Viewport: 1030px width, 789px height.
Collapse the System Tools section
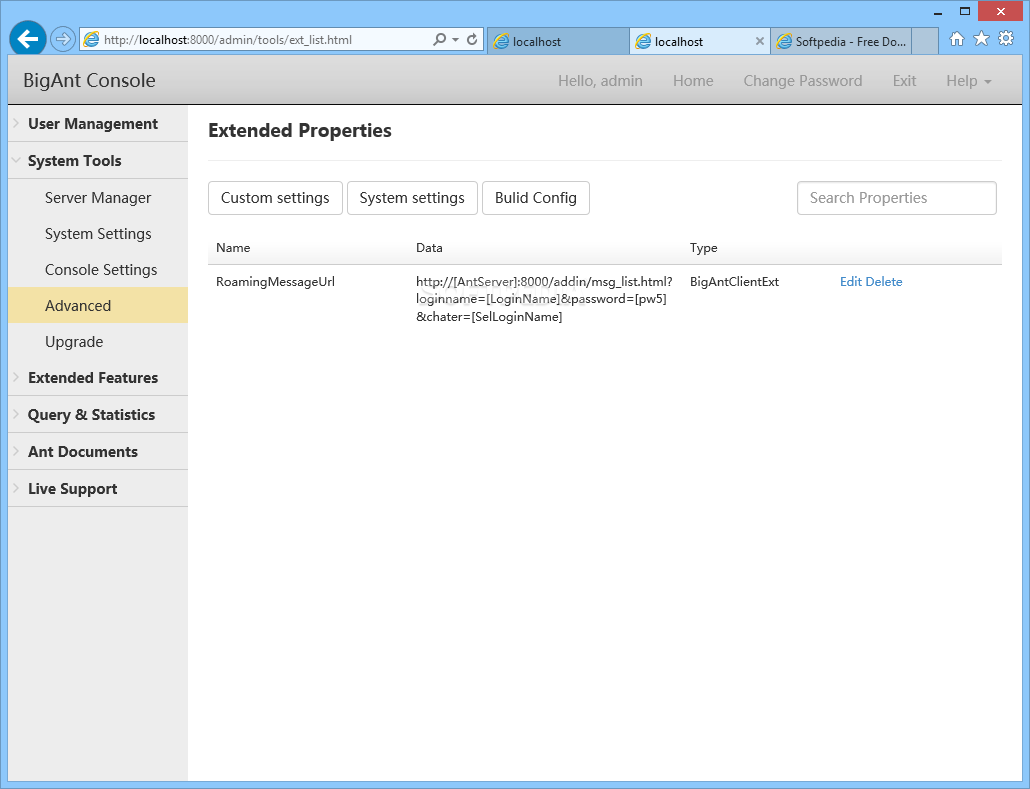point(98,160)
